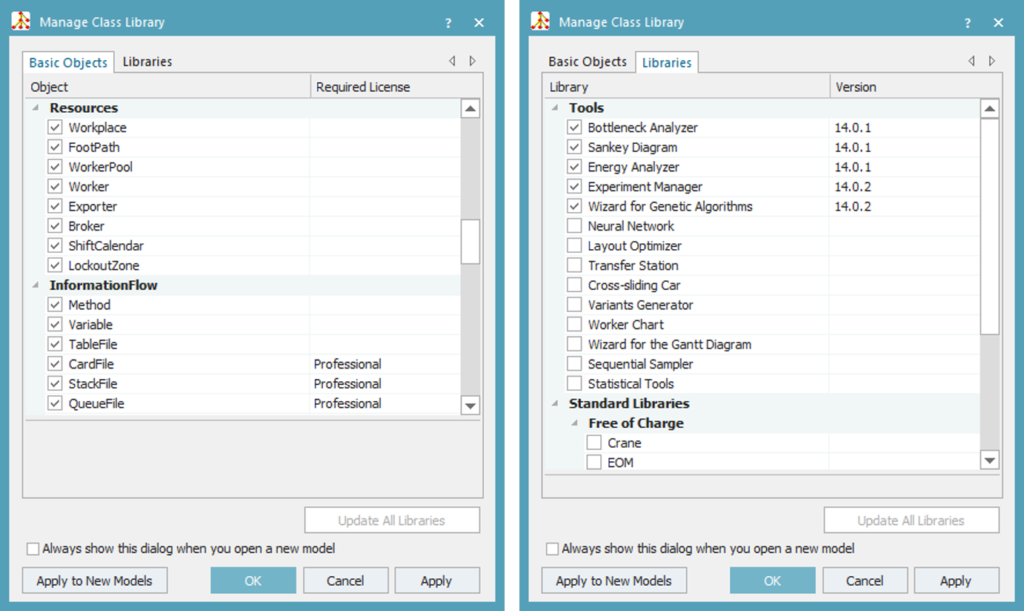The height and width of the screenshot is (611, 1024).
Task: Click the Apply button in the right dialog
Action: click(956, 580)
